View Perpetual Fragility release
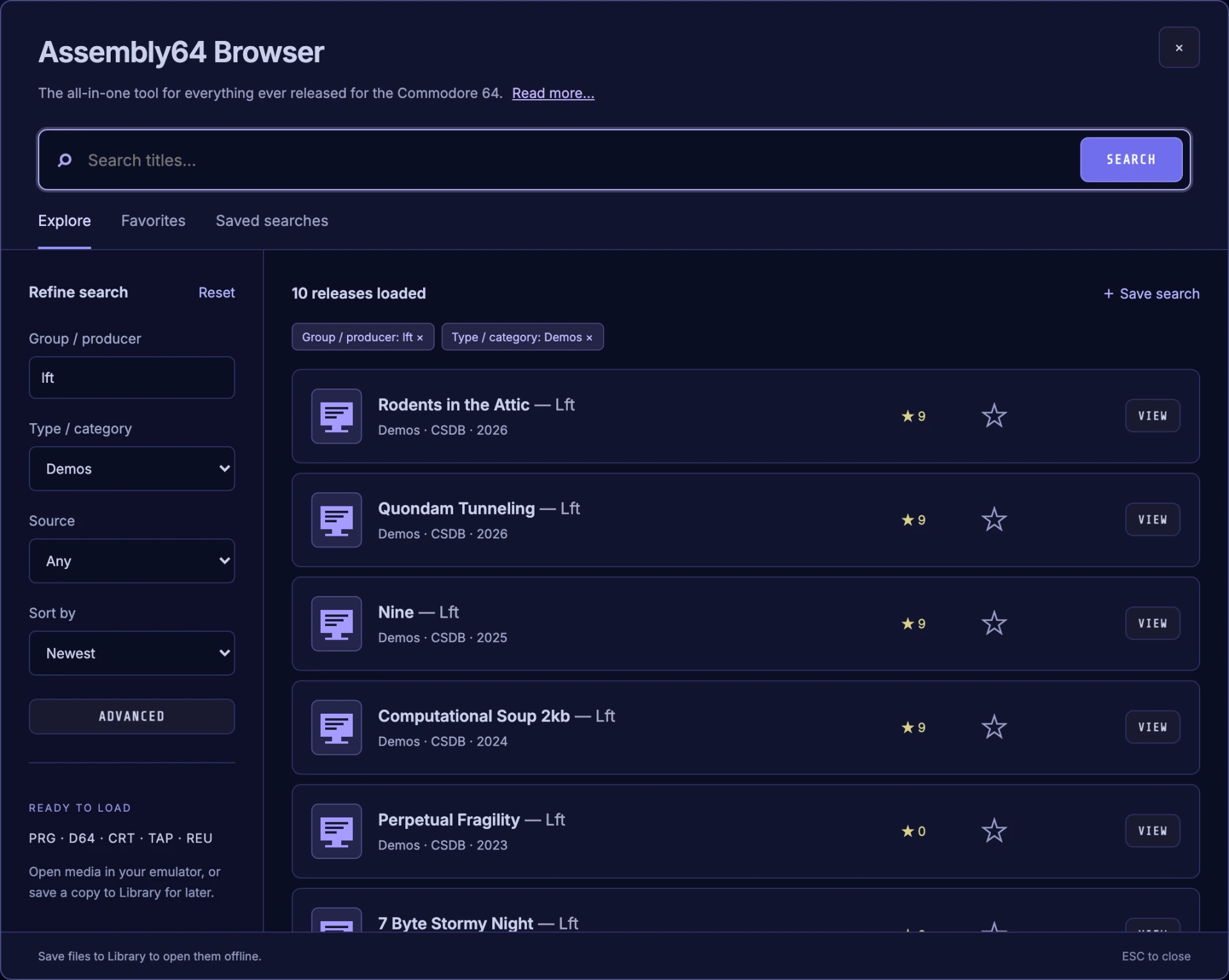This screenshot has height=980, width=1229. pos(1152,831)
